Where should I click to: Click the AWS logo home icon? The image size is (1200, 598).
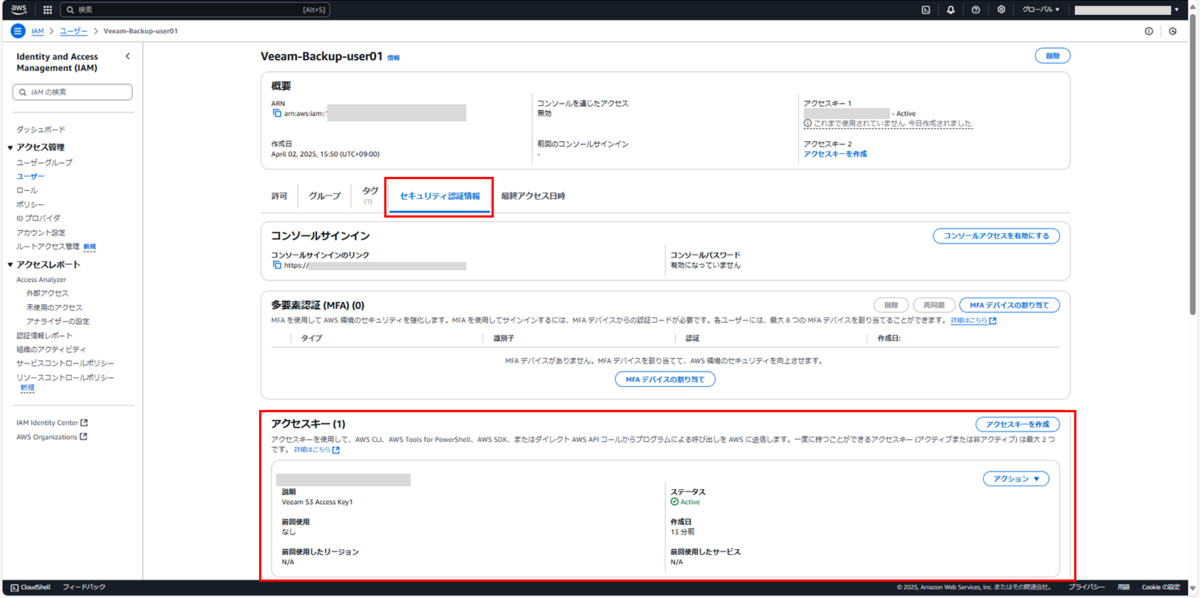[20, 9]
